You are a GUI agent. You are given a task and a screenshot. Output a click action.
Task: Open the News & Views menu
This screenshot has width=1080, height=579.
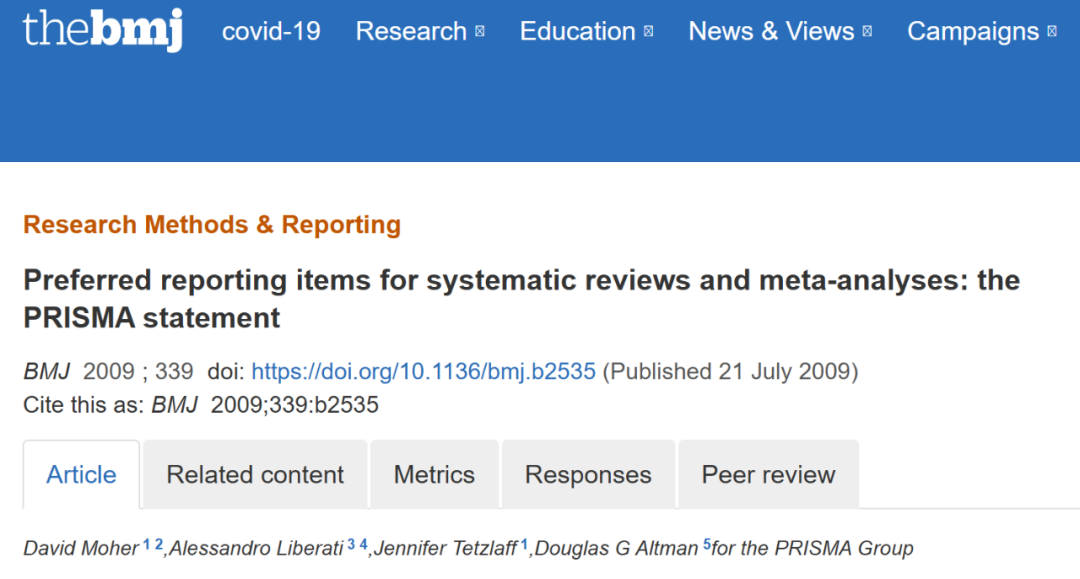click(x=771, y=31)
